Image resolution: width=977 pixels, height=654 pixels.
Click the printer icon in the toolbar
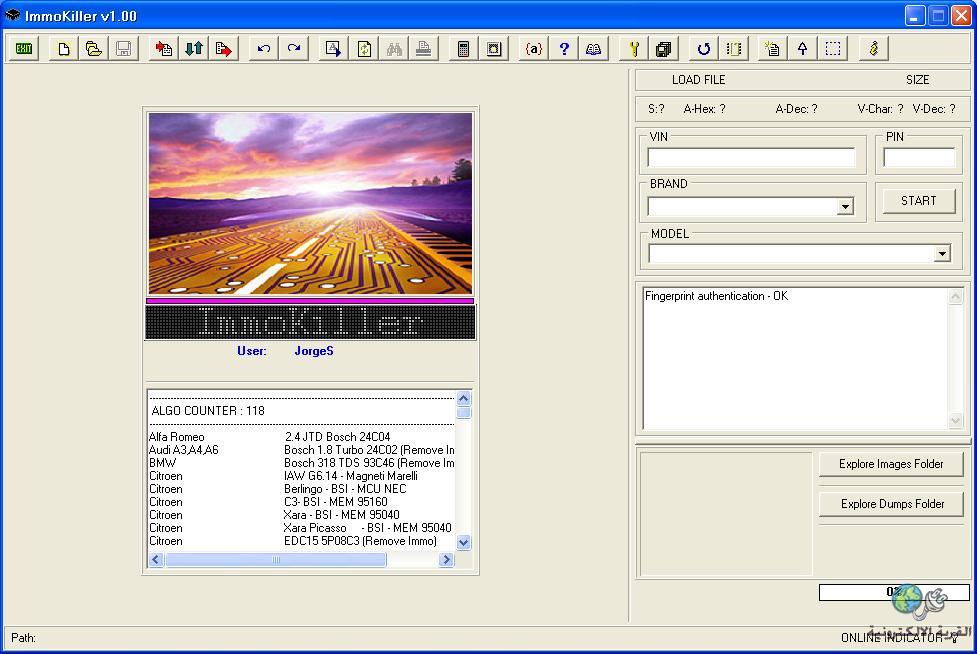[x=424, y=49]
